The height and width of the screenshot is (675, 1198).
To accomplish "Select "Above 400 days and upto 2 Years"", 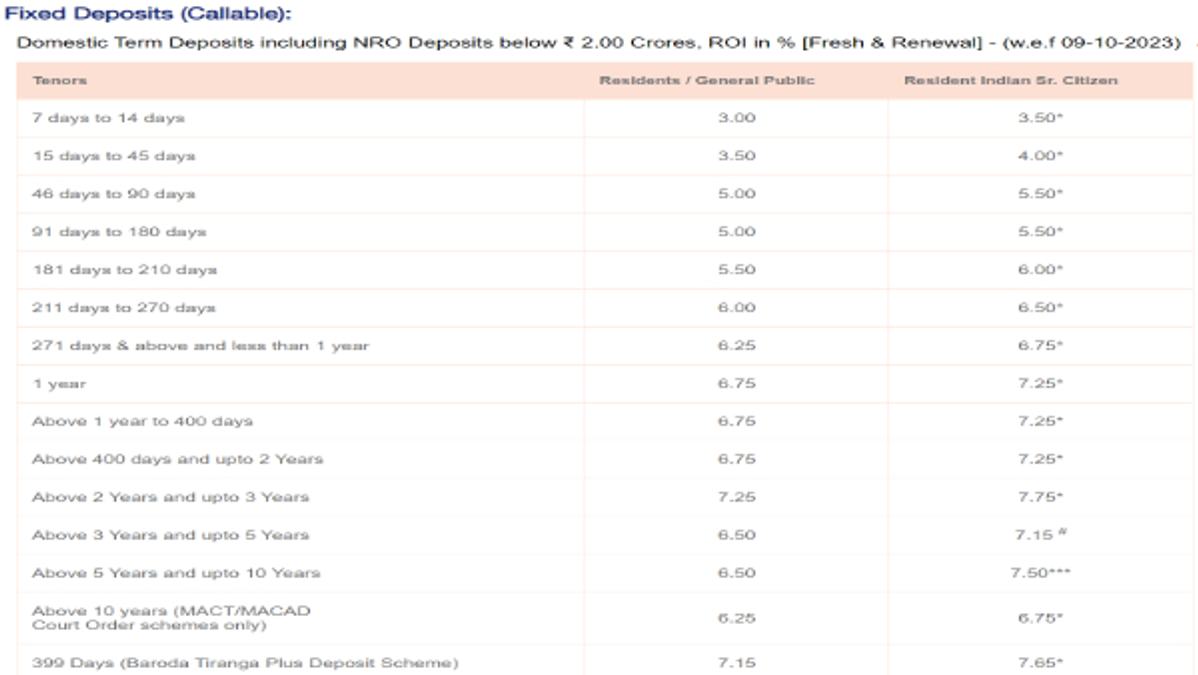I will [177, 459].
